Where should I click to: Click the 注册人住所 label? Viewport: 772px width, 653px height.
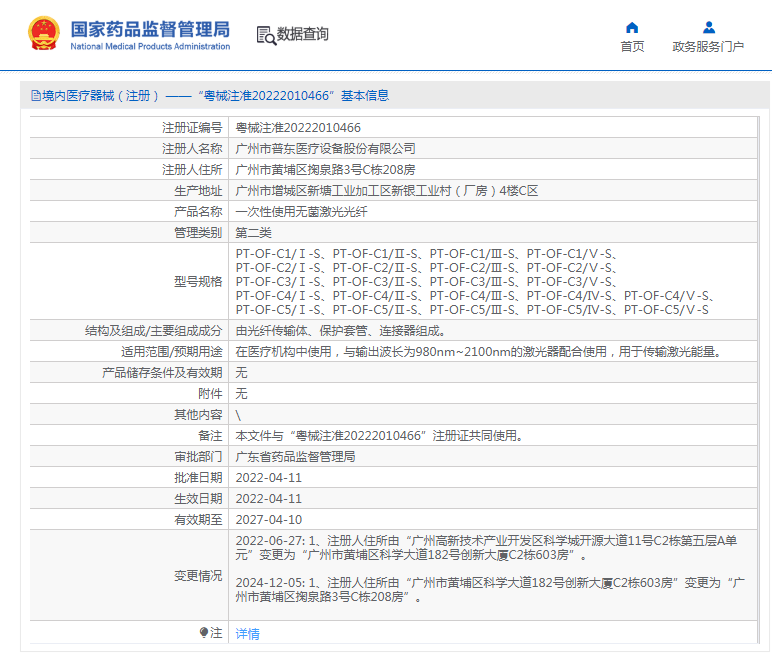click(192, 170)
